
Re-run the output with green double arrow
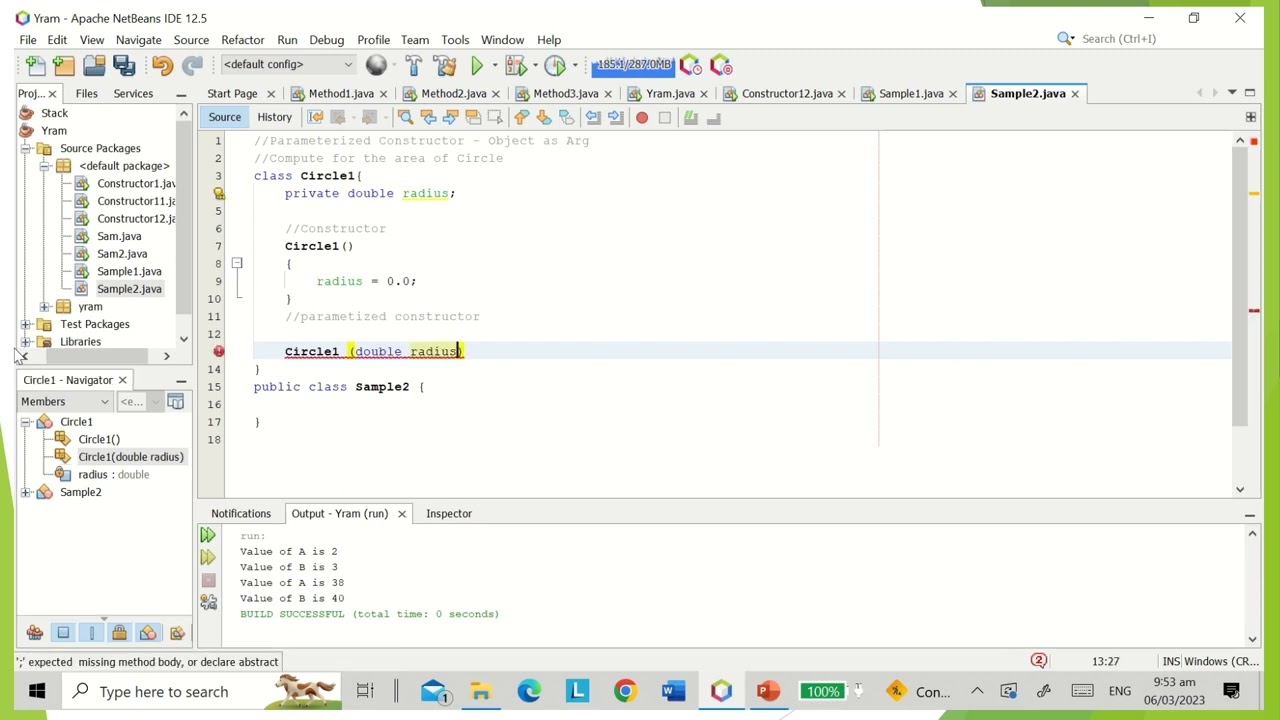tap(208, 536)
